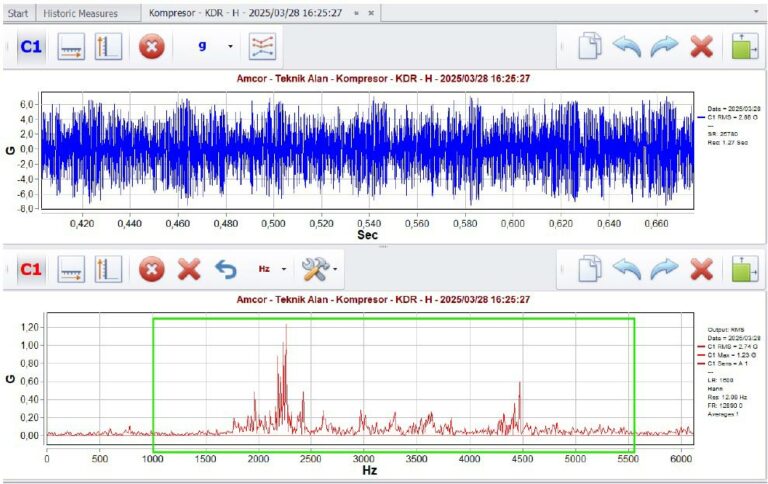The height and width of the screenshot is (484, 768).
Task: Expand the wrench tools dropdown
Action: tap(335, 269)
